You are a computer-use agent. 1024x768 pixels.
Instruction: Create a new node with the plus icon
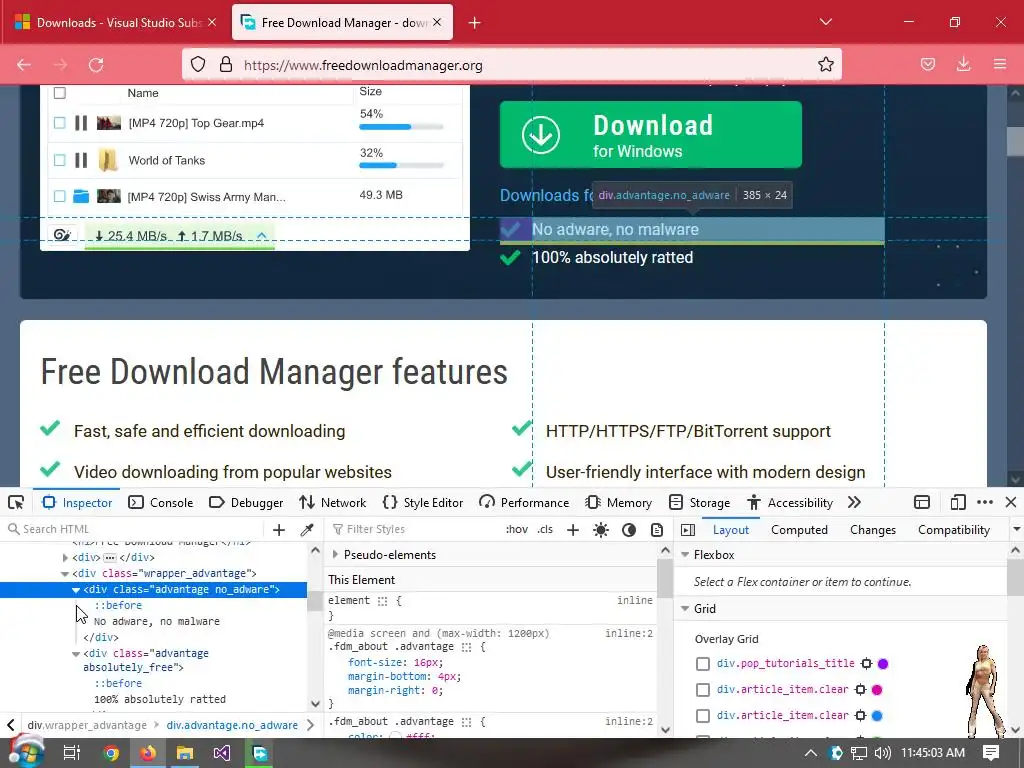coord(279,530)
